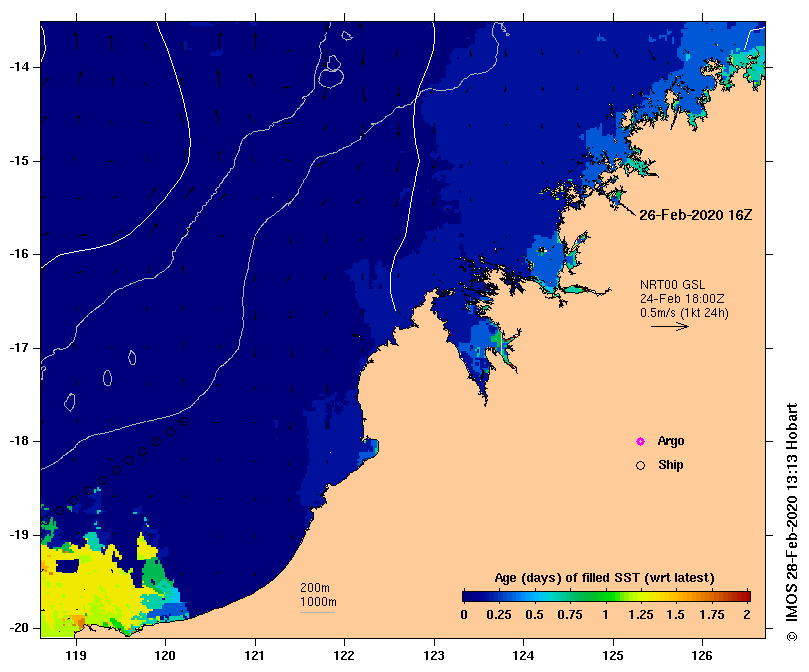The image size is (809, 672).
Task: Click the magenta Argo legend marker
Action: (640, 441)
